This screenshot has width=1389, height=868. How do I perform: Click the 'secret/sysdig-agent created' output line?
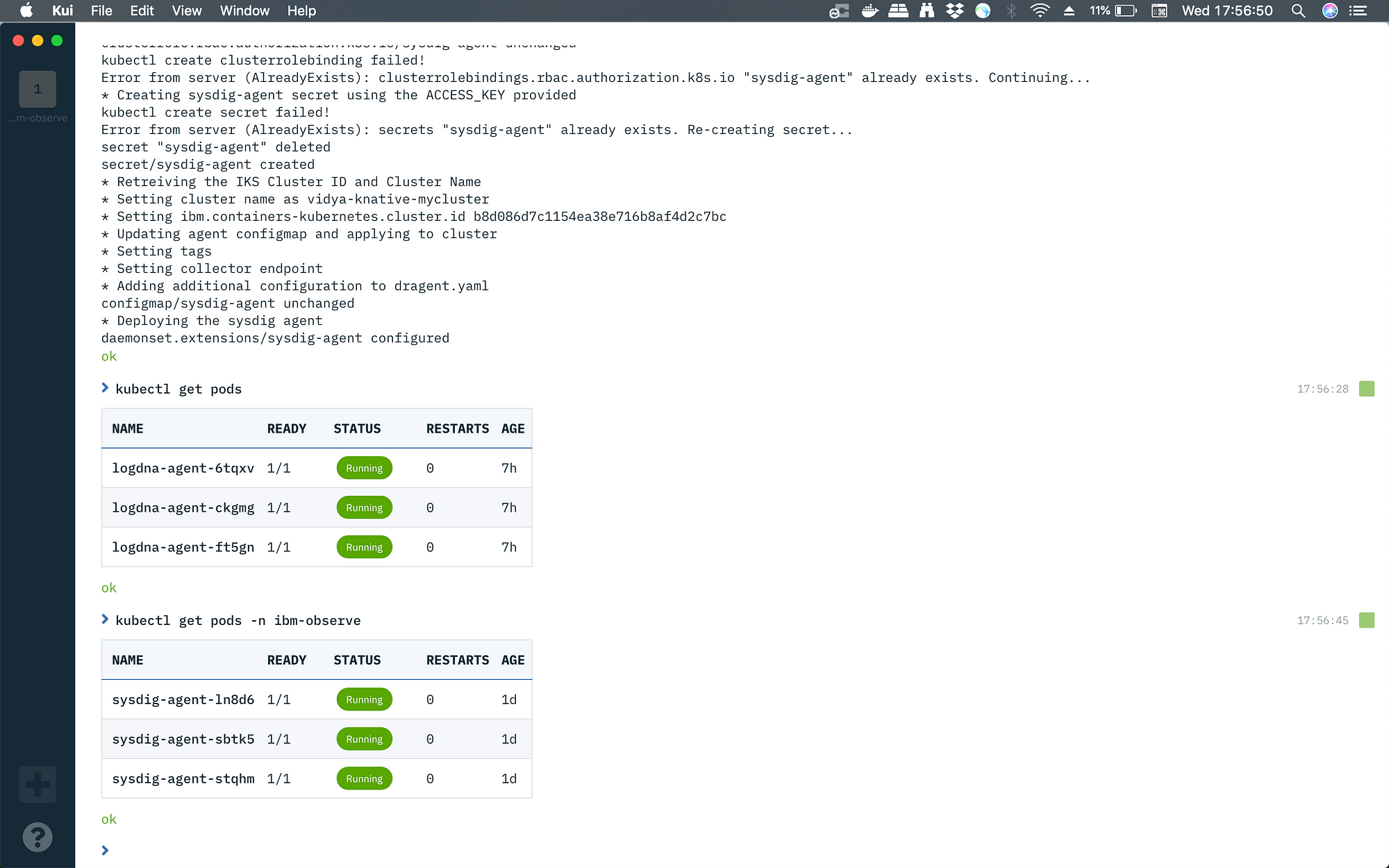[208, 165]
